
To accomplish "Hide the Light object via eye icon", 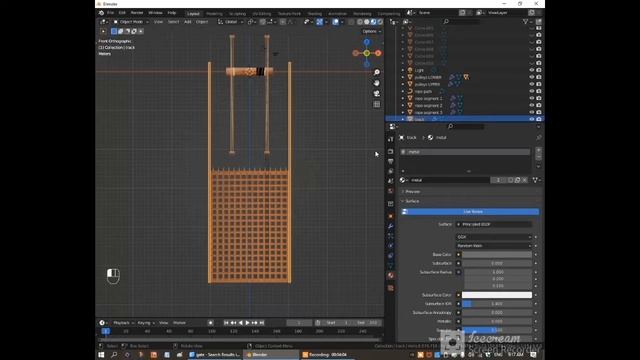I will click(531, 70).
